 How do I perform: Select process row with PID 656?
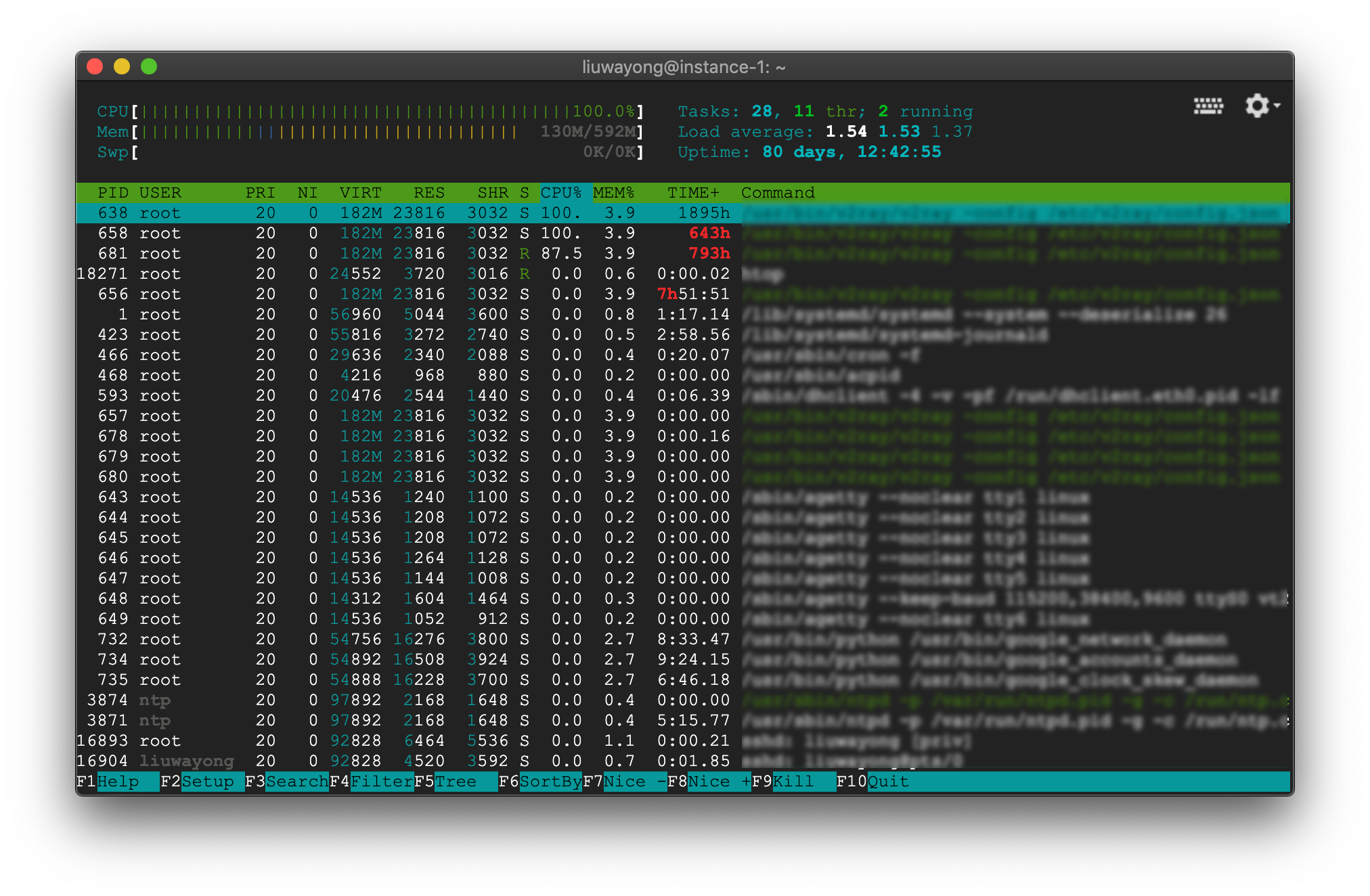point(683,294)
